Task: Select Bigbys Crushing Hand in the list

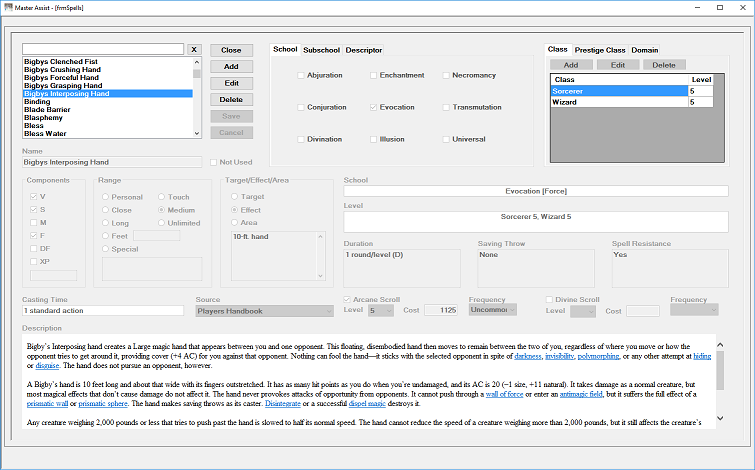Action: pyautogui.click(x=108, y=69)
